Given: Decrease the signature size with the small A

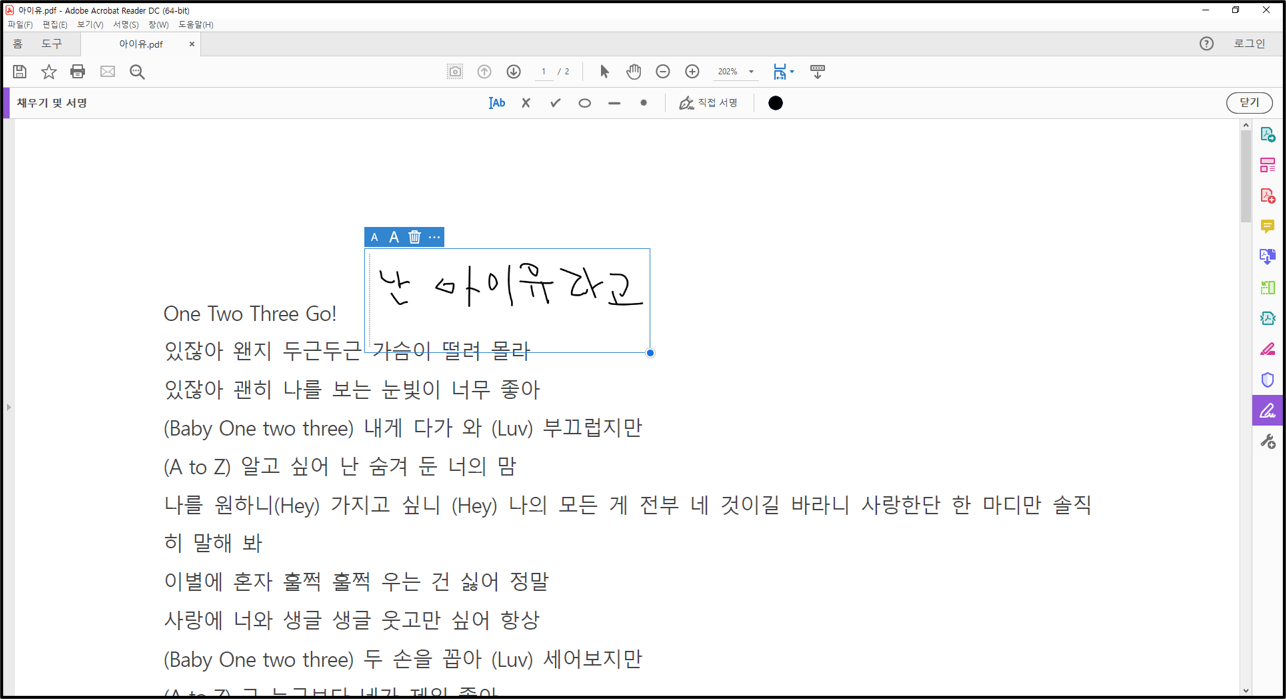Looking at the screenshot, I should [x=375, y=237].
